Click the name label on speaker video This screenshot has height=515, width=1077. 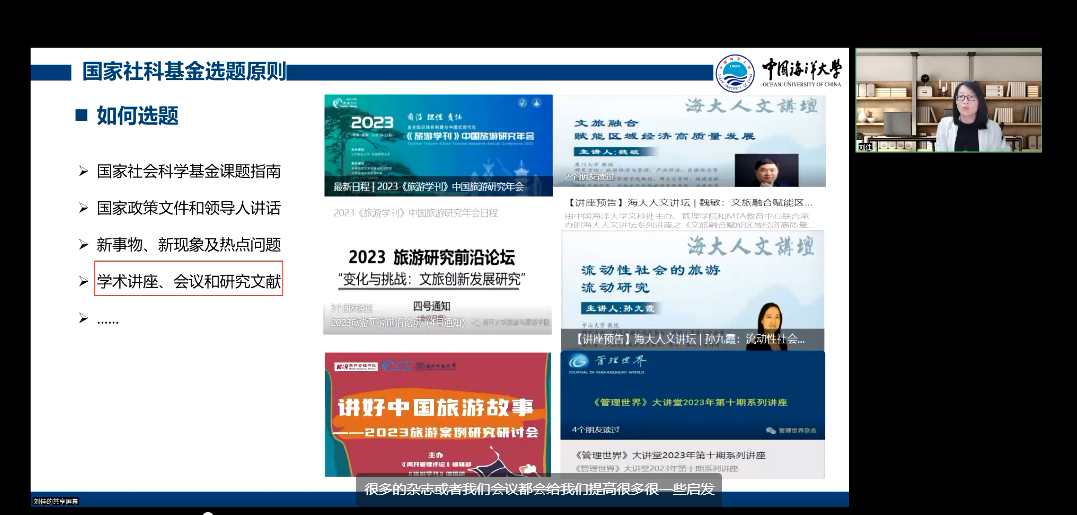[865, 146]
